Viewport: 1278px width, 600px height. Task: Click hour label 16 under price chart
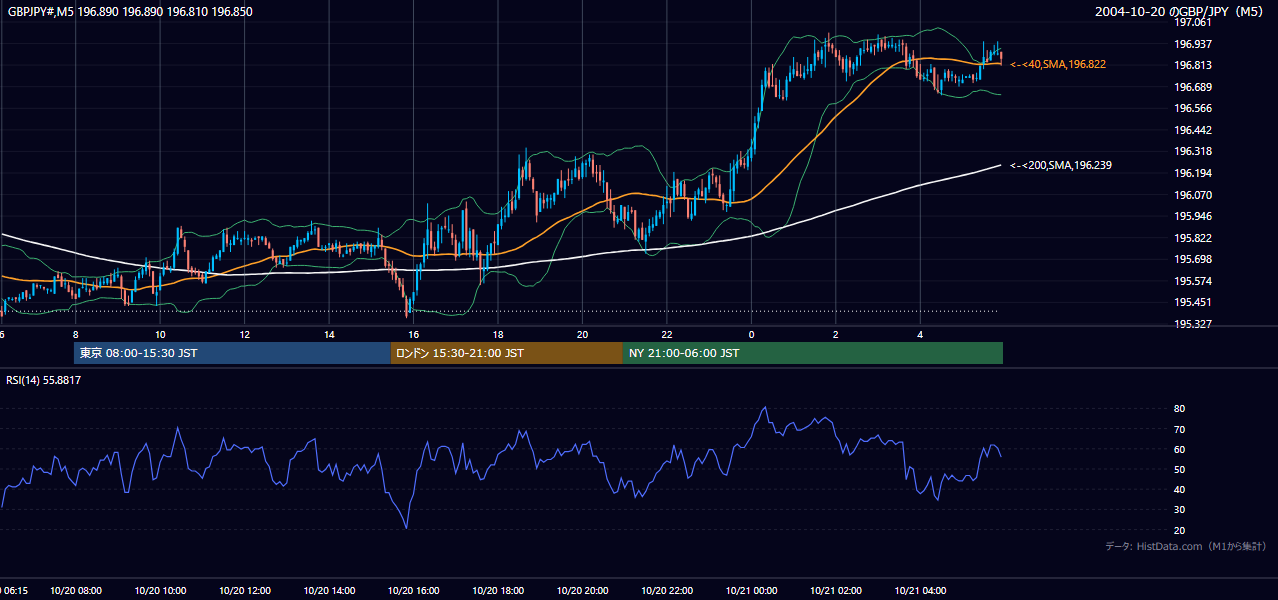[x=413, y=334]
